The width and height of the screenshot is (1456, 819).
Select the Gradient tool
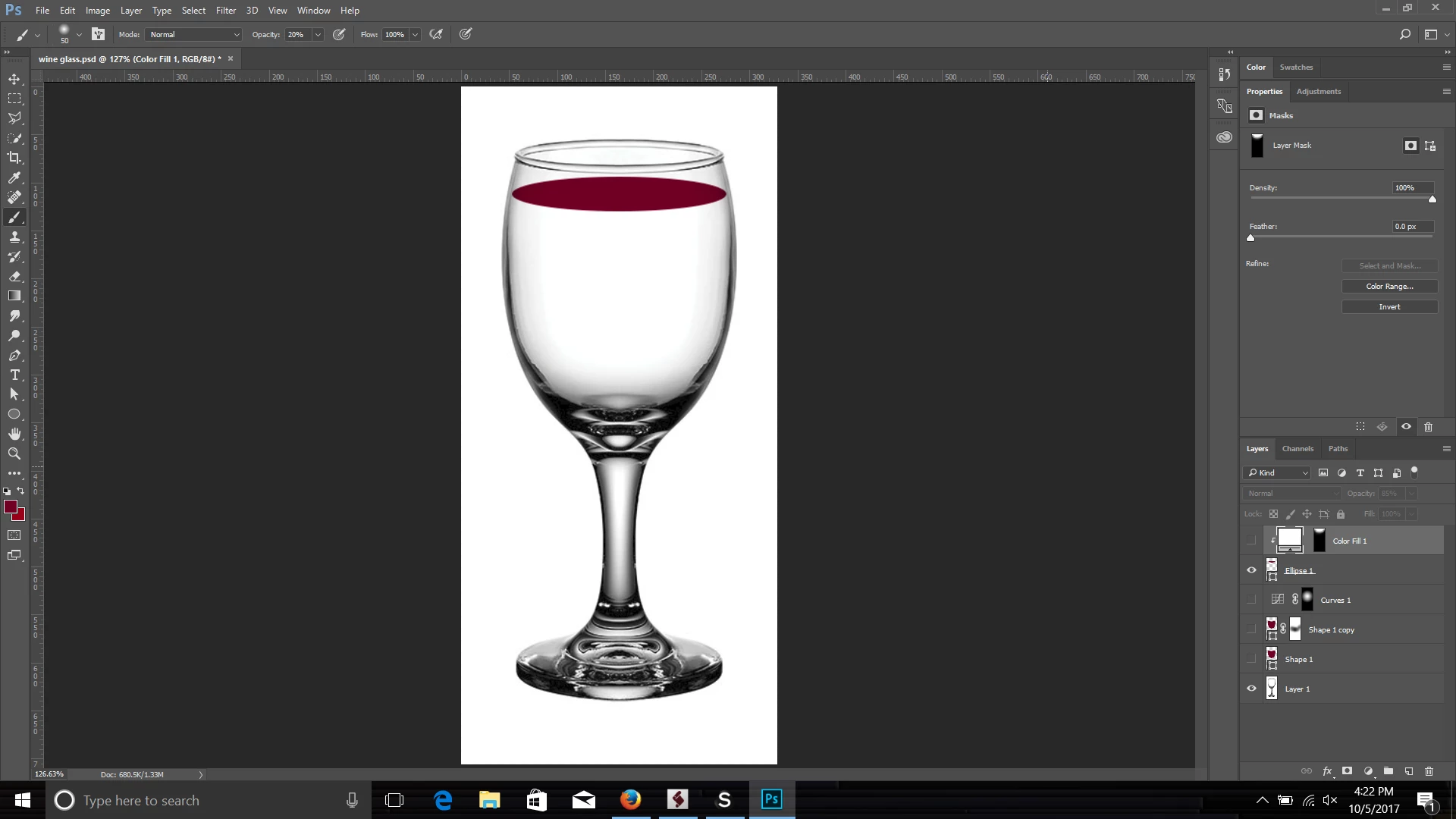[x=14, y=297]
